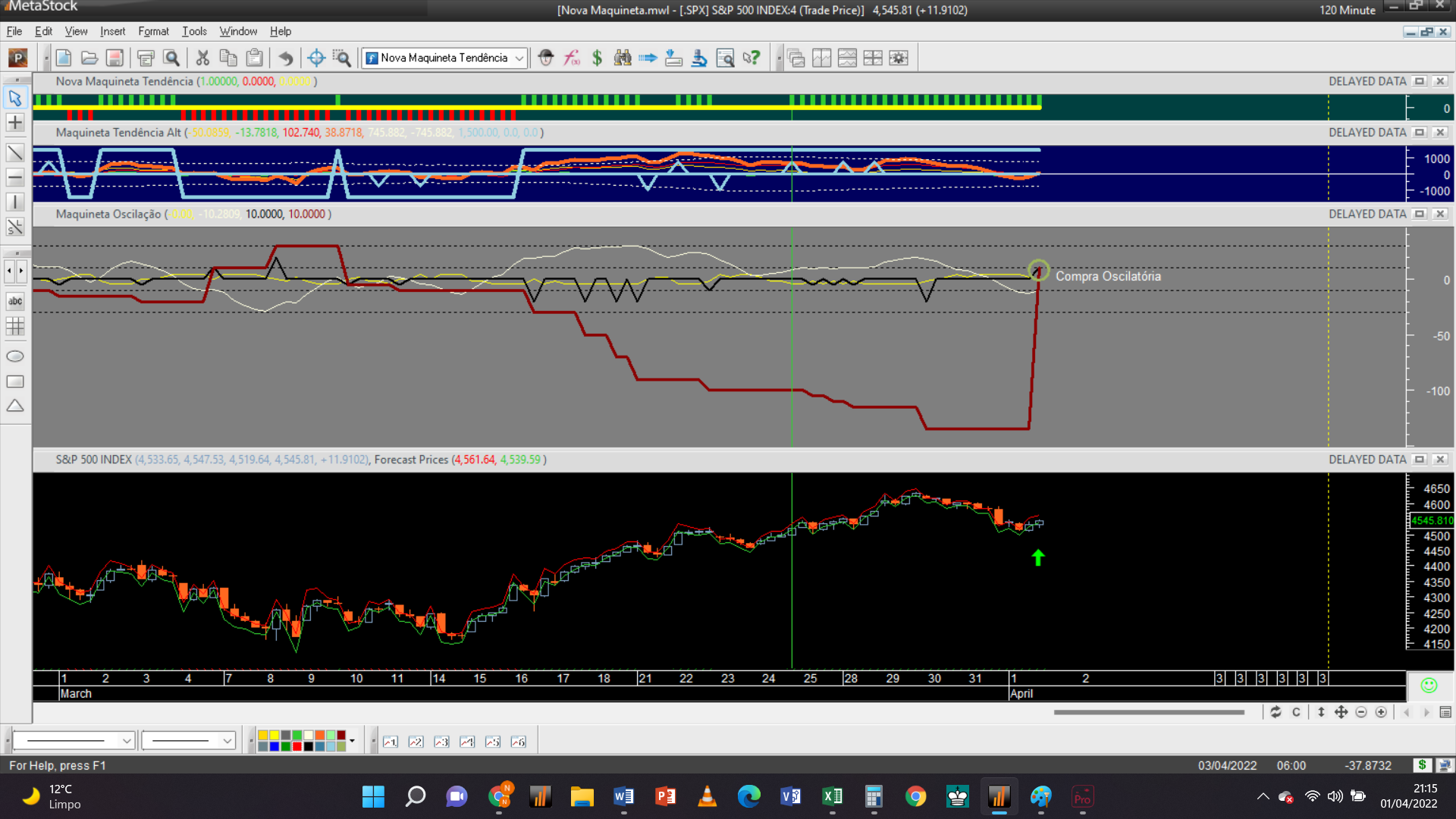Maximize the Maquineta Oscilação inner window
This screenshot has height=819, width=1456.
[x=1420, y=214]
